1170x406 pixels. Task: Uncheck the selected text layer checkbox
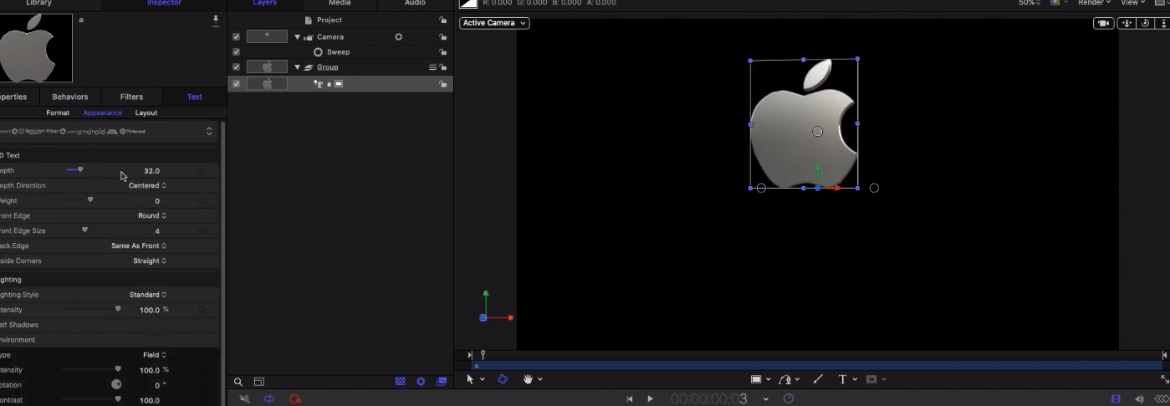pos(237,84)
